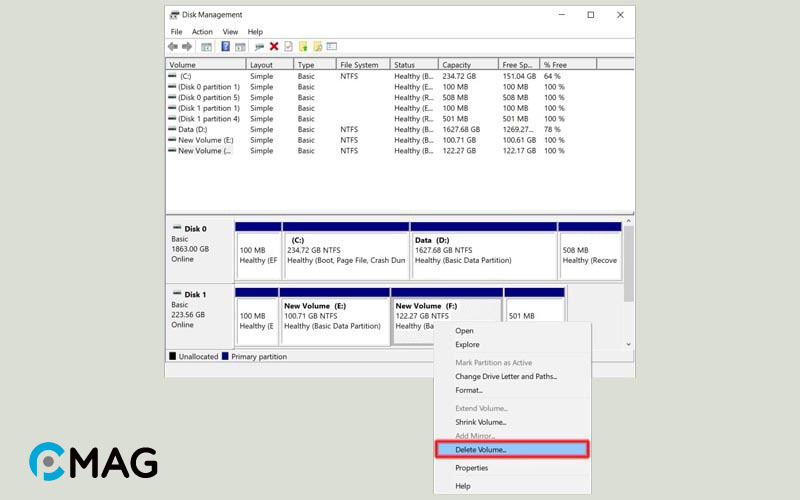This screenshot has height=500, width=800.
Task: Sort by the Status column header
Action: pos(414,65)
